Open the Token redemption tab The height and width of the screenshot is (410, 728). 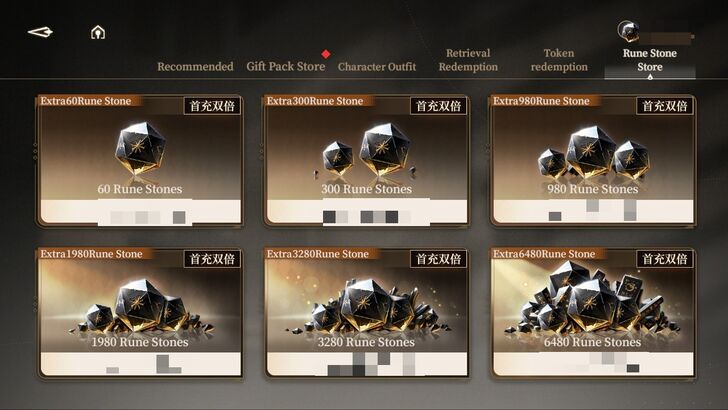pos(559,60)
